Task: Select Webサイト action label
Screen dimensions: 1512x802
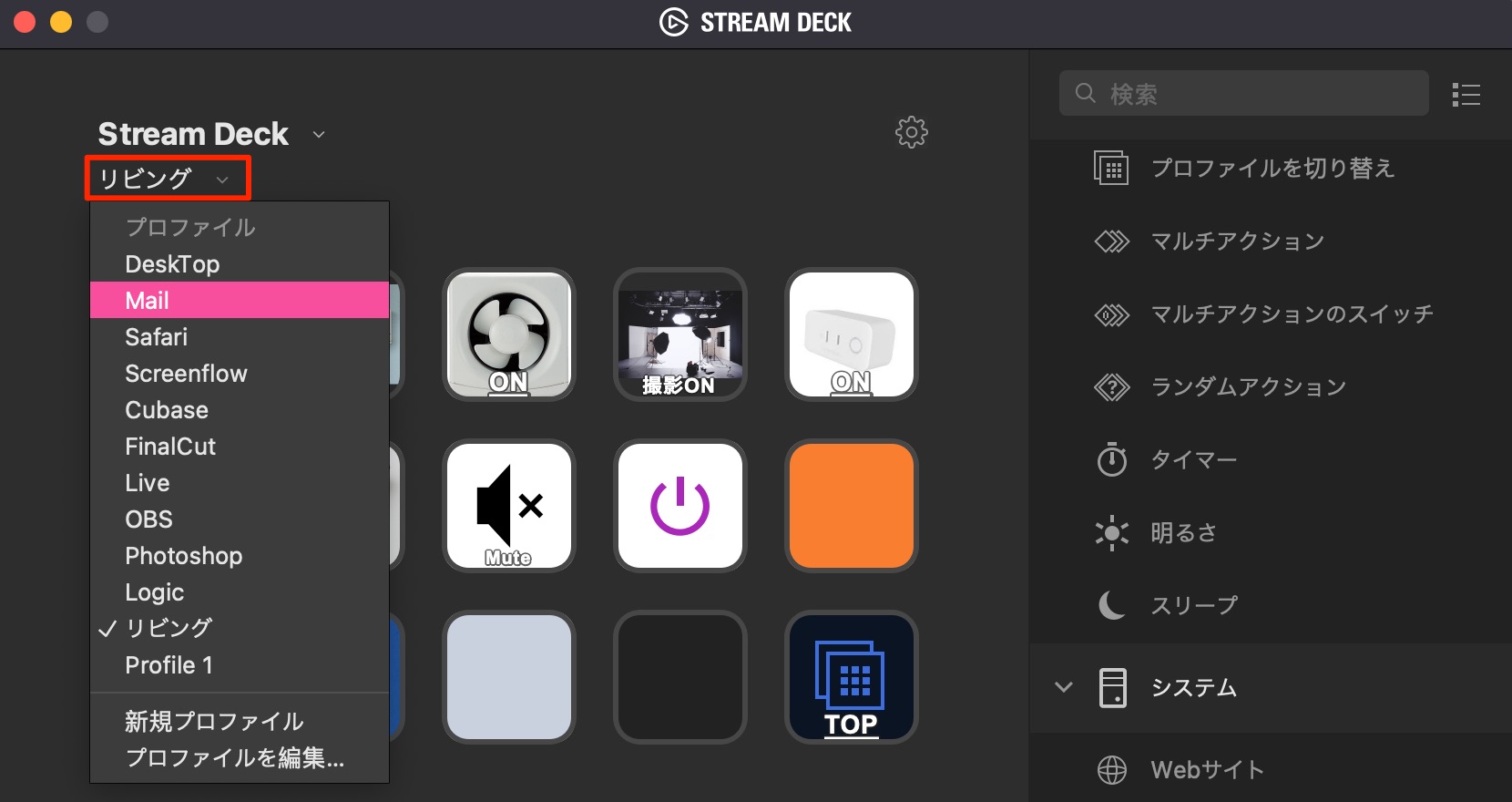Action: pos(1207,770)
